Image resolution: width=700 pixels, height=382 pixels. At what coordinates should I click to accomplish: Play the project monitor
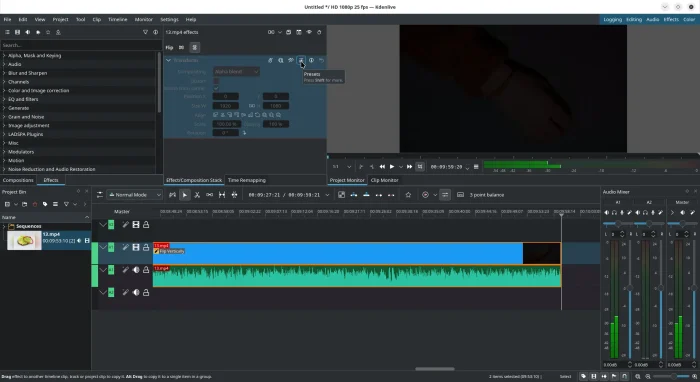click(392, 166)
